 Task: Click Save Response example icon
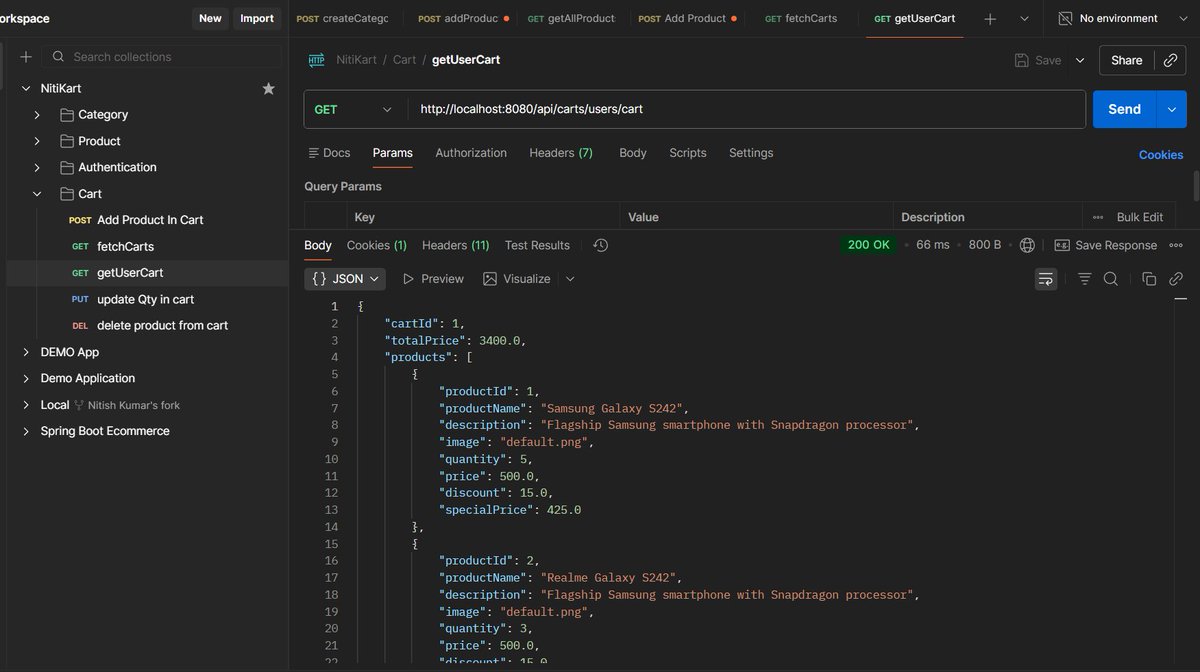1062,245
